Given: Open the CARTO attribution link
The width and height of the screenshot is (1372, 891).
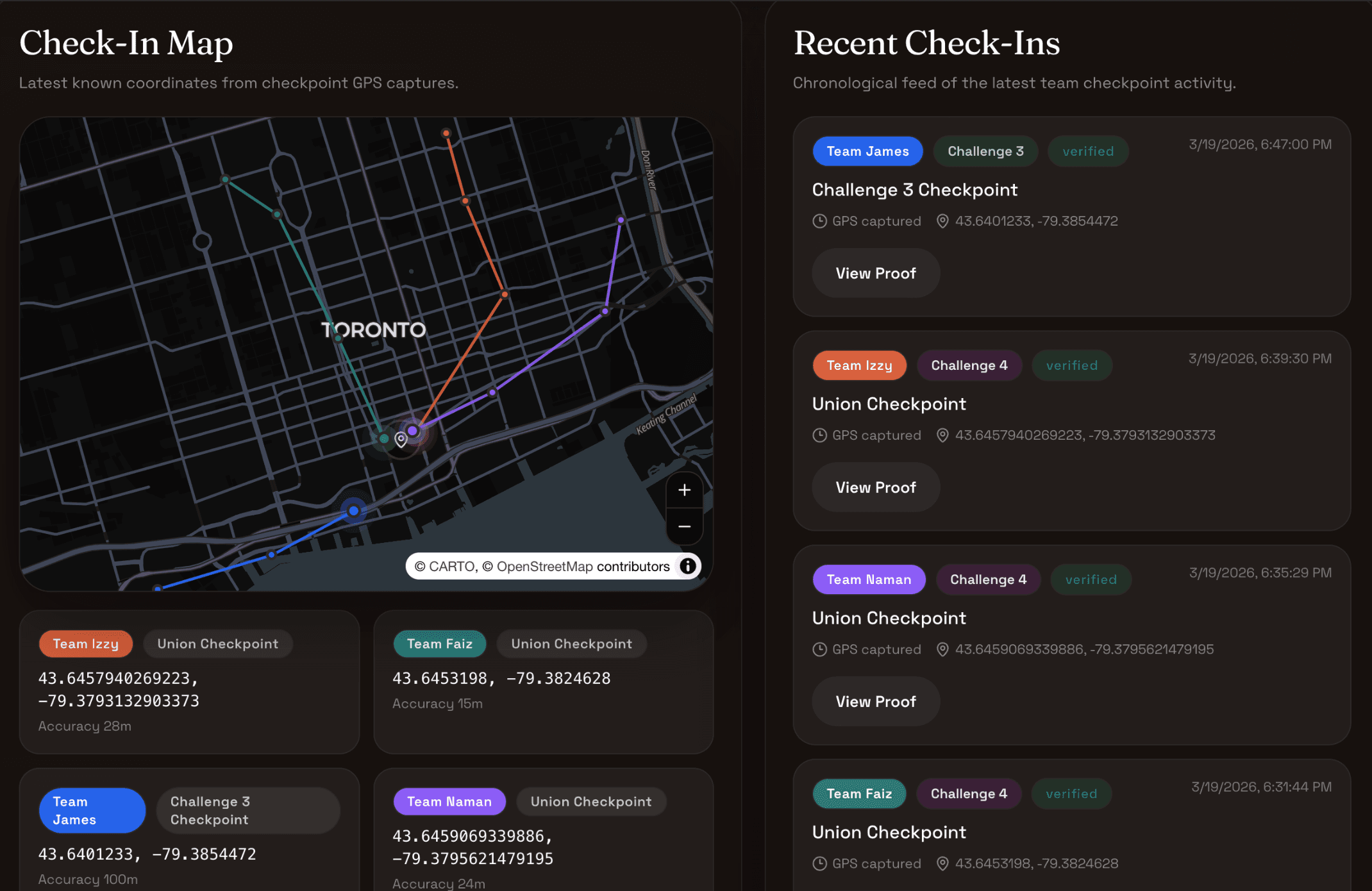Looking at the screenshot, I should (452, 567).
